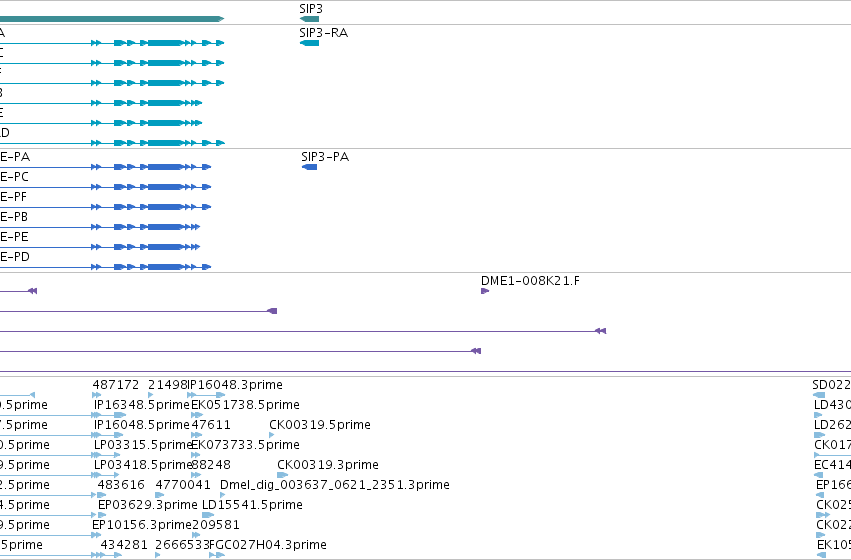The image size is (851, 560).
Task: Click the 88248 feature label
Action: (x=211, y=465)
